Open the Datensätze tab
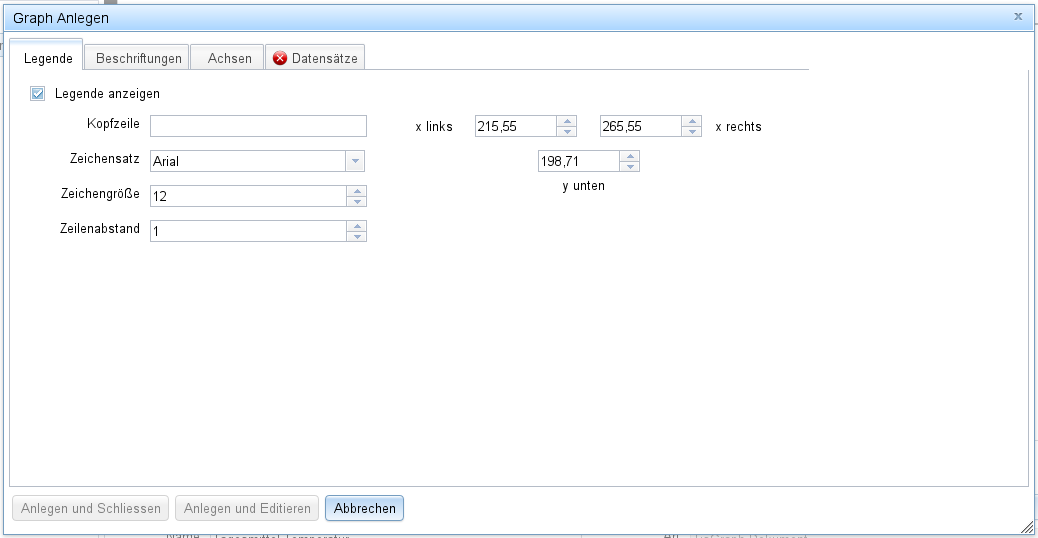Viewport: 1038px width, 538px height. click(316, 58)
